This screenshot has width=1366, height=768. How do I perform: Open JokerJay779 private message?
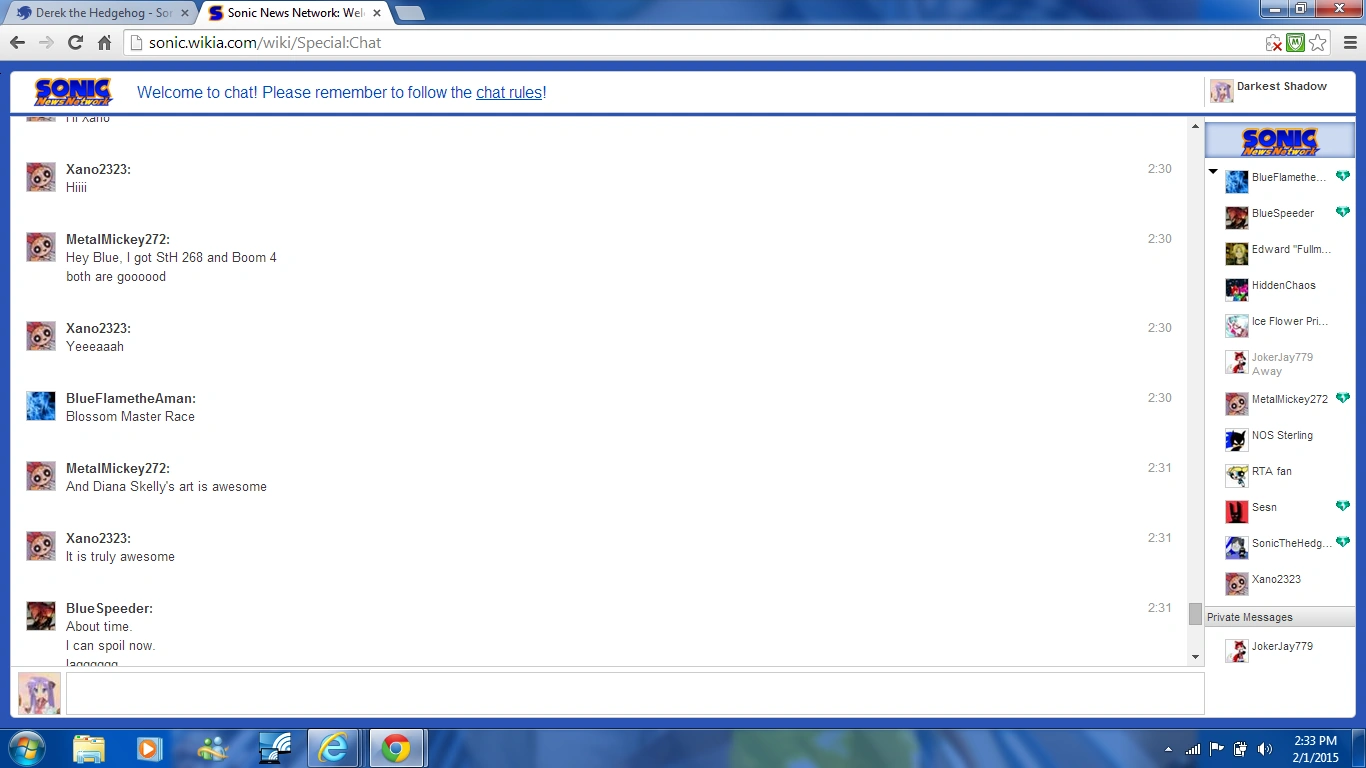1280,647
